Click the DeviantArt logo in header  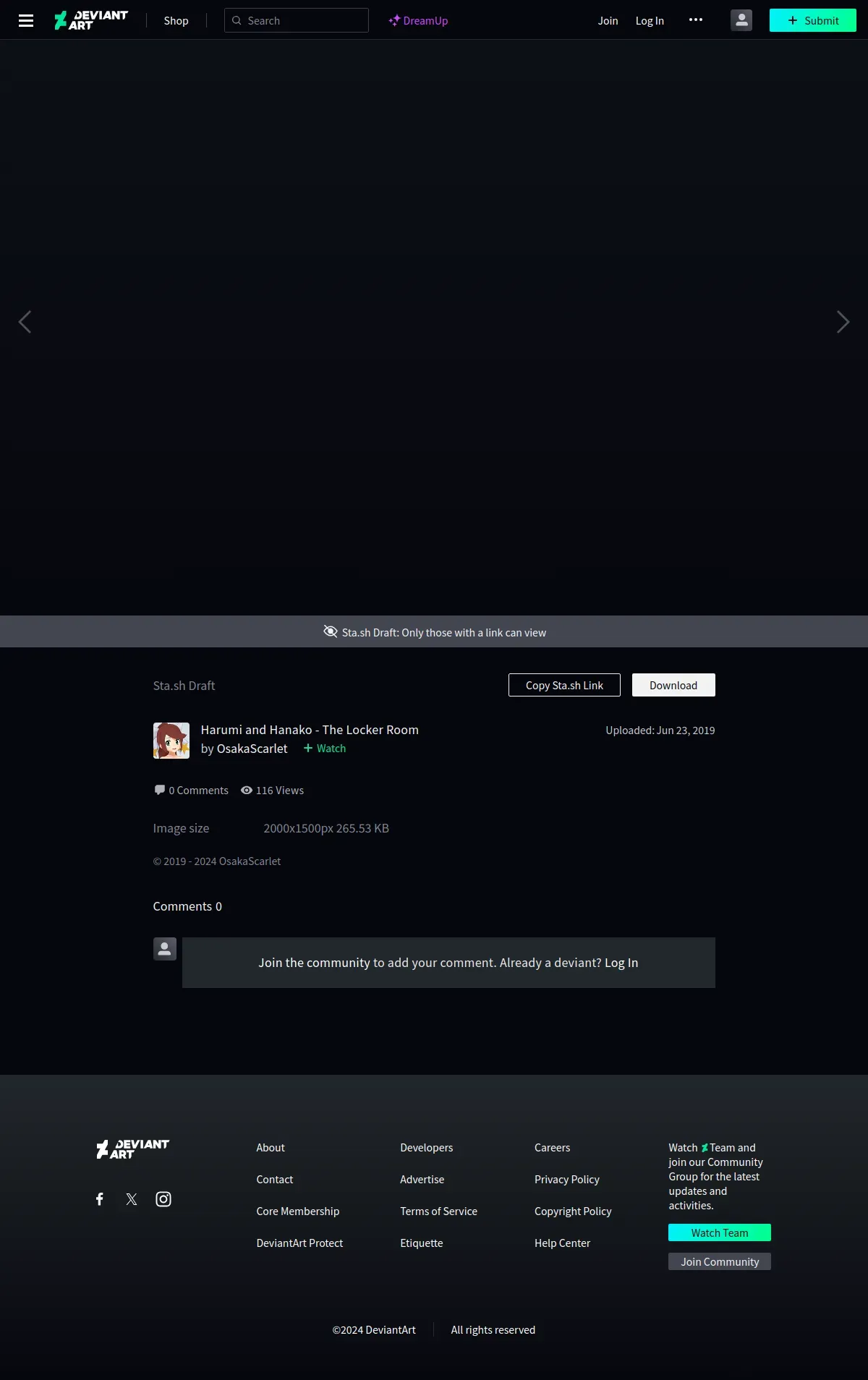click(x=91, y=20)
